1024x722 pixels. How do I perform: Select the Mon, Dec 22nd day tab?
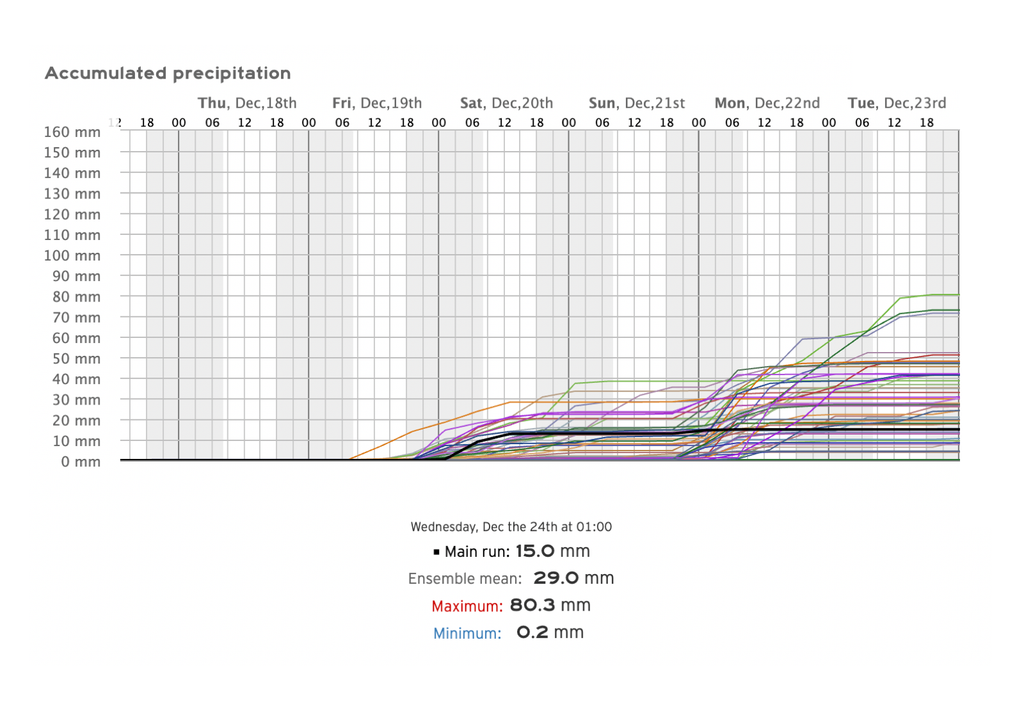pyautogui.click(x=767, y=102)
